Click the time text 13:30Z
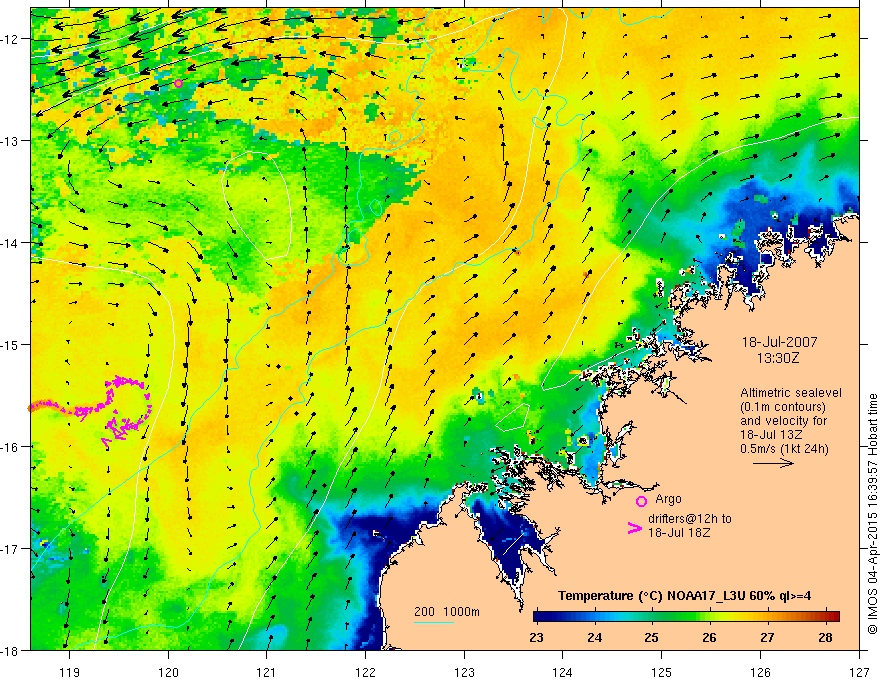The height and width of the screenshot is (680, 880). [x=778, y=358]
